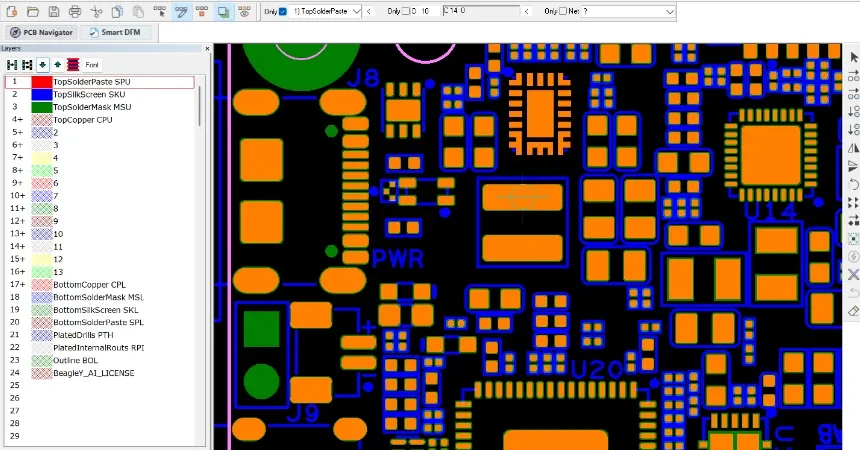Viewport: 860px width, 450px height.
Task: Click the eraser tool in right toolbar
Action: [x=853, y=311]
